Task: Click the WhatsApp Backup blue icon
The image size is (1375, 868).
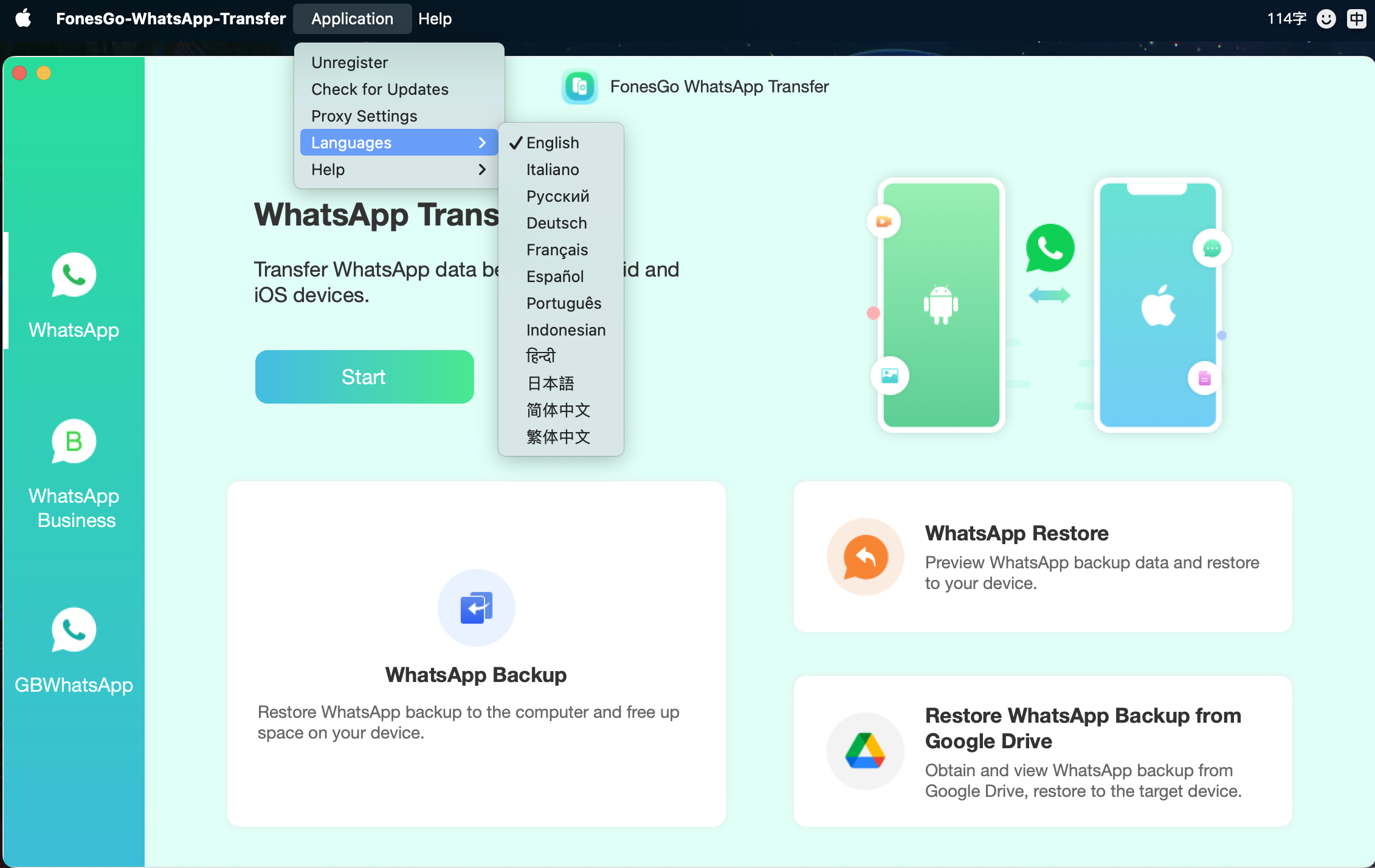Action: click(x=477, y=607)
